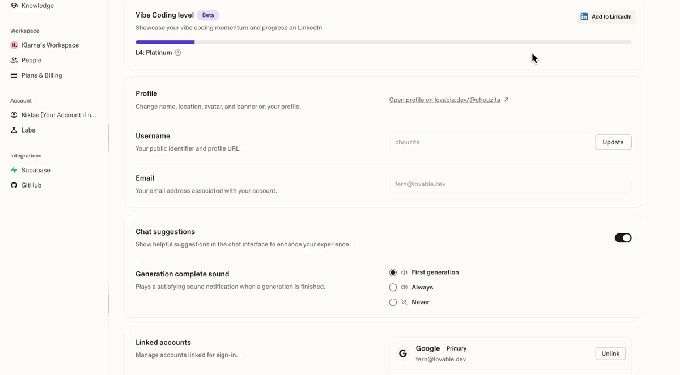The height and width of the screenshot is (375, 680).
Task: Select the First generation sound option
Action: pos(393,273)
